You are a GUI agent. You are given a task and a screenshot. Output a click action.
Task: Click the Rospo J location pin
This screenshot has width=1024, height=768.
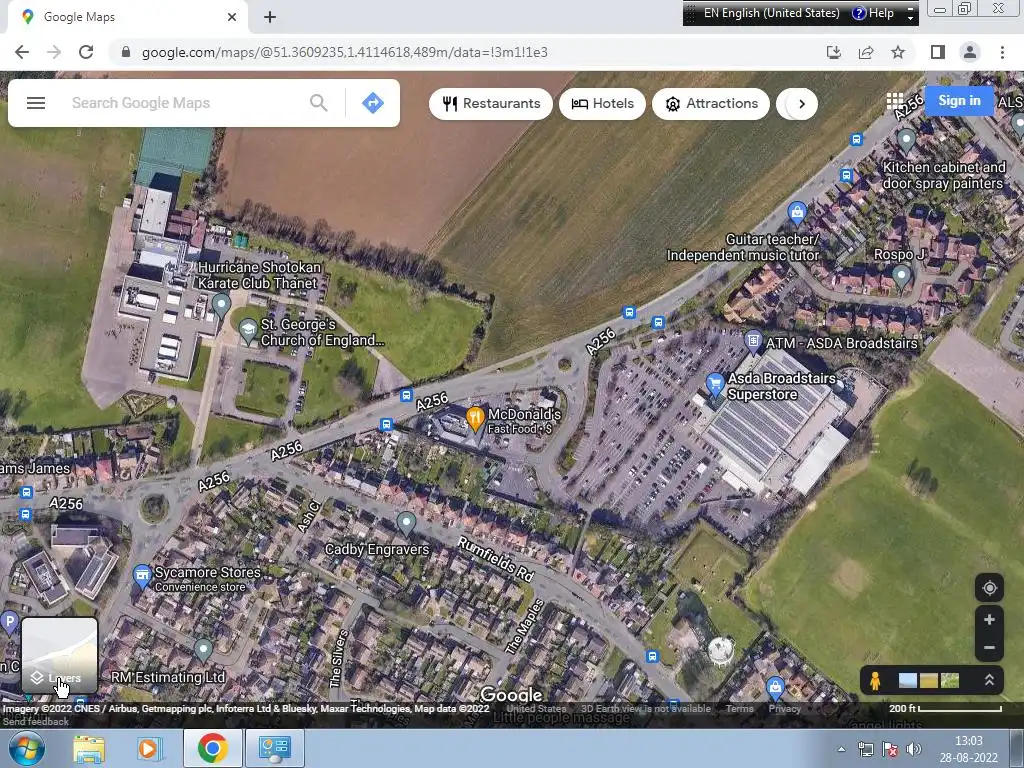coord(901,276)
